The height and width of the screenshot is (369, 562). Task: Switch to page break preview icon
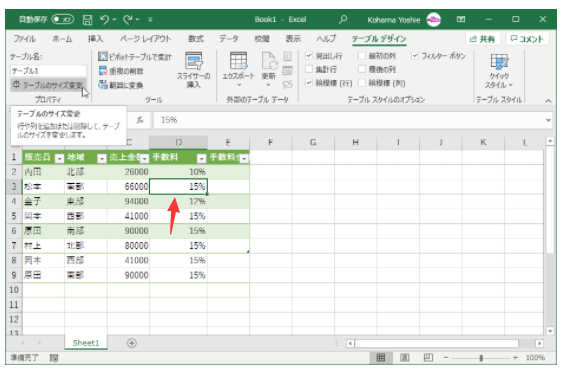[428, 358]
